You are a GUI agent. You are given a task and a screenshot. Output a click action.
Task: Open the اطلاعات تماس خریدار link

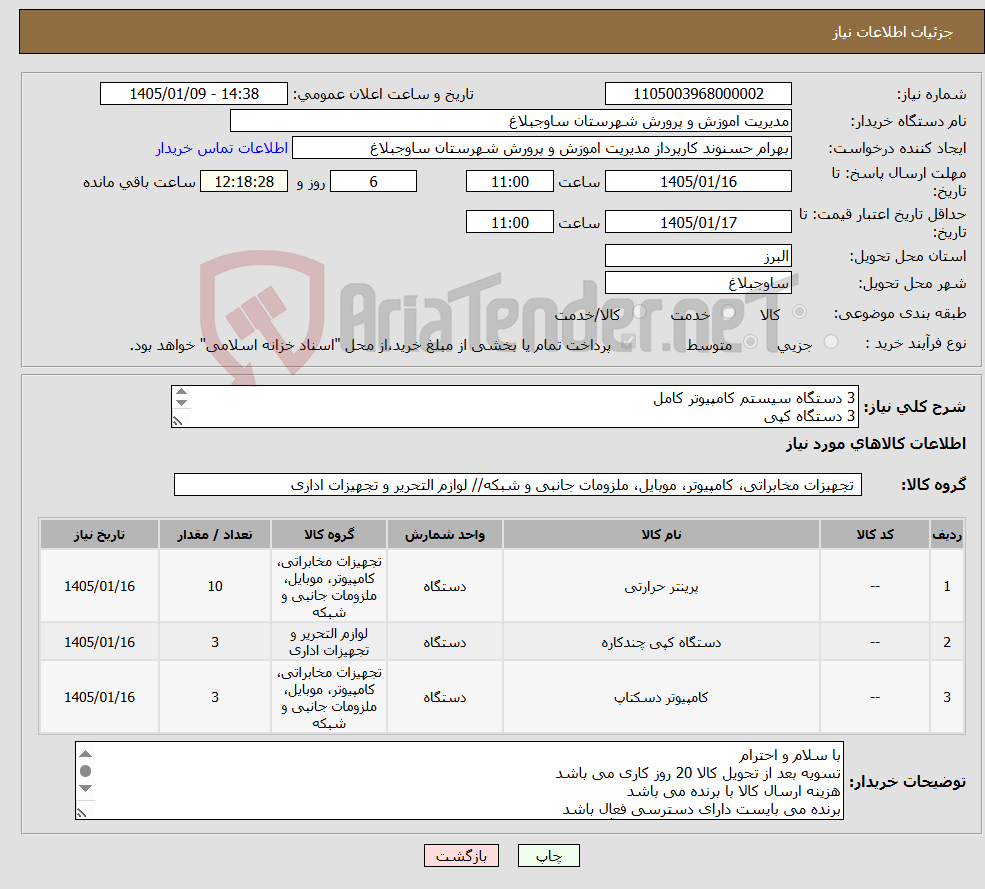(222, 148)
